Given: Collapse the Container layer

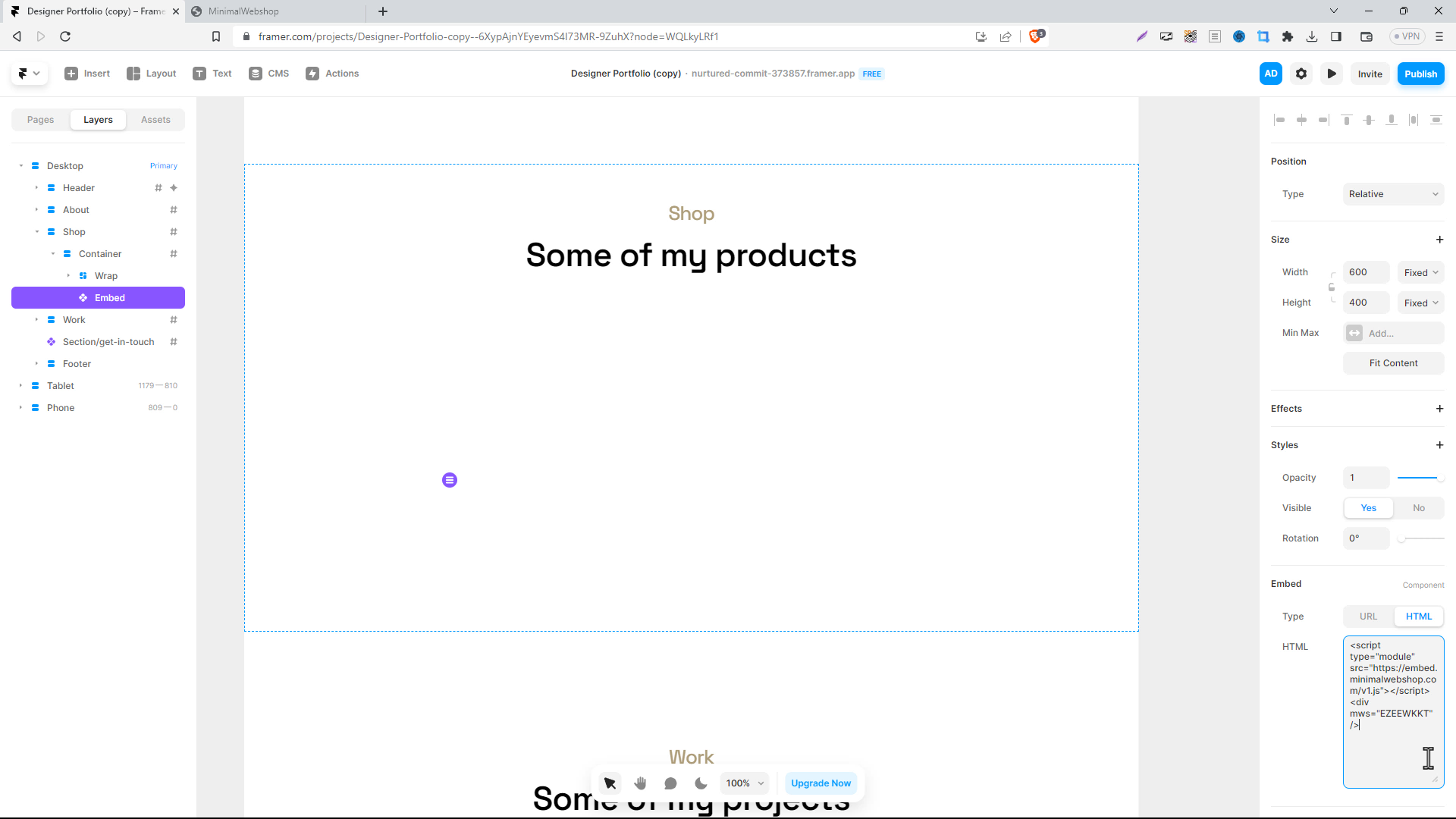Looking at the screenshot, I should pyautogui.click(x=52, y=254).
